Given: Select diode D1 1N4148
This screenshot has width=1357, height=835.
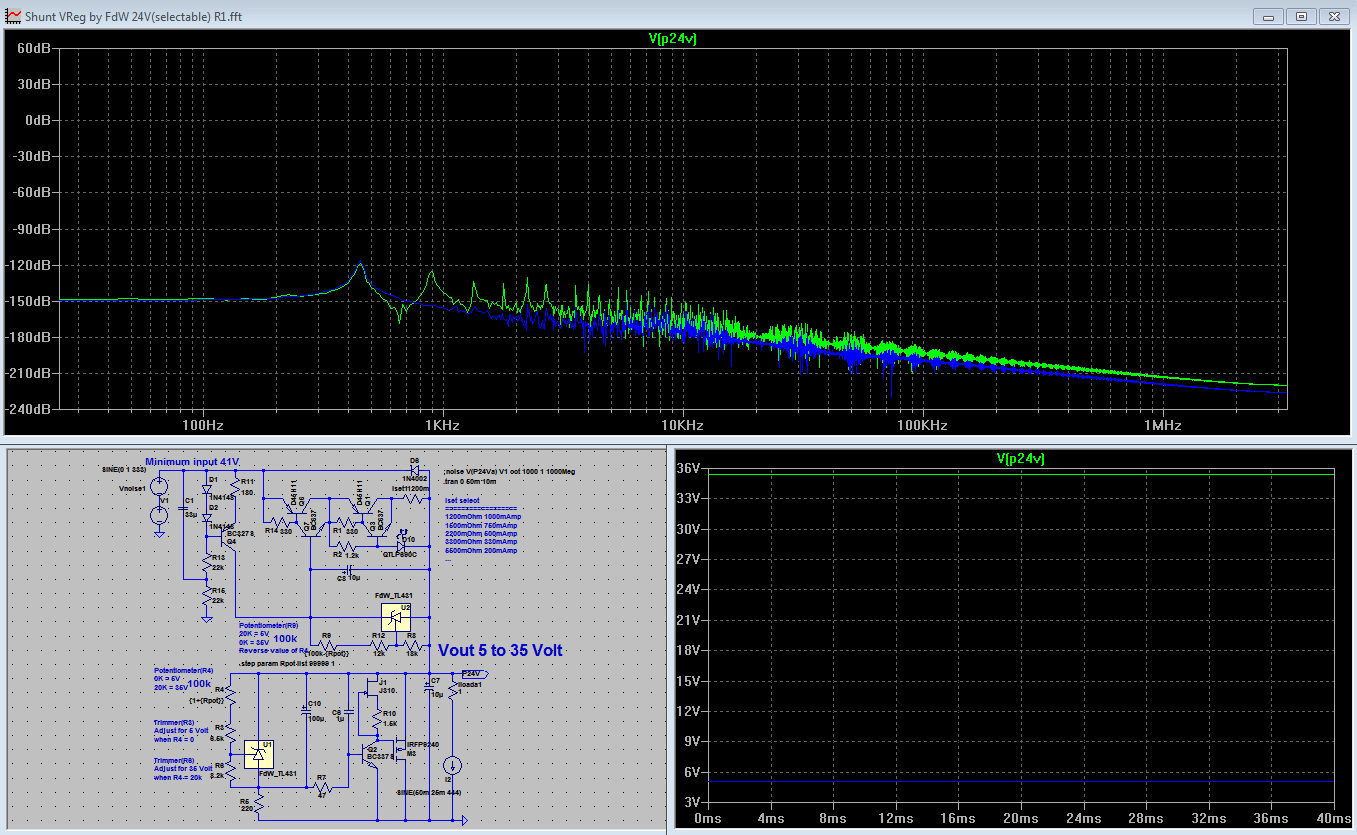Looking at the screenshot, I should [207, 489].
